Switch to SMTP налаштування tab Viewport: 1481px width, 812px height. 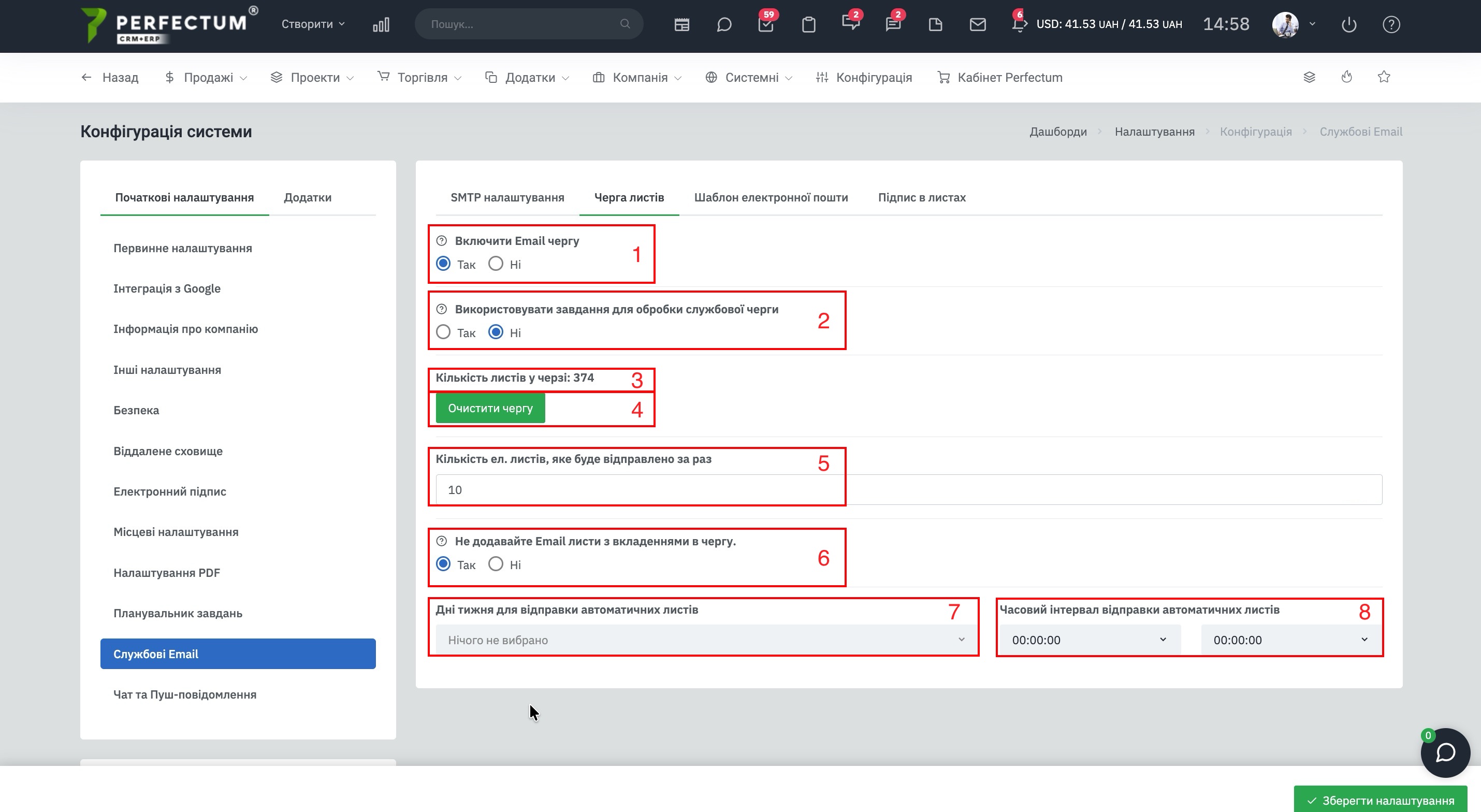tap(507, 197)
